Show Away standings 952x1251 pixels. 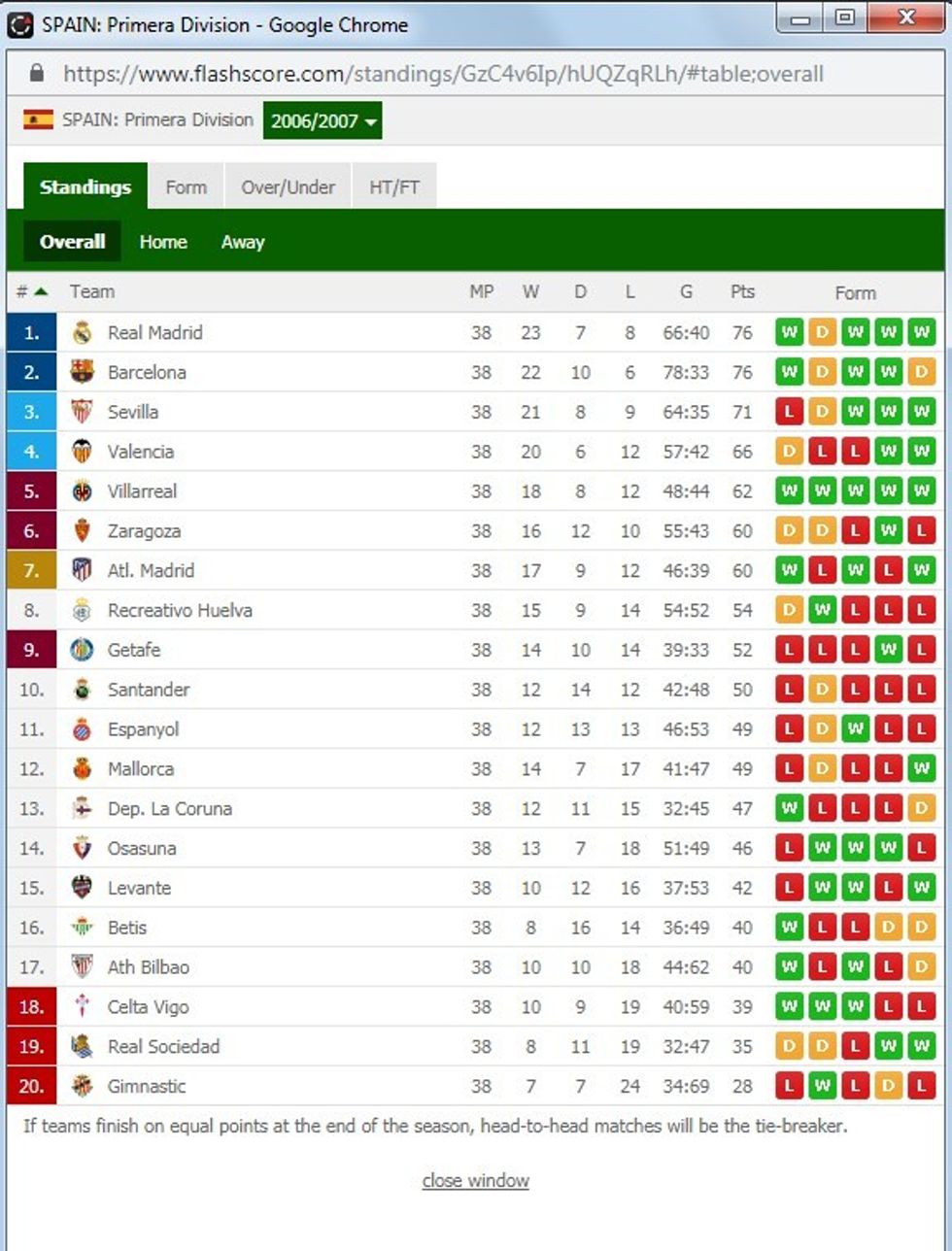(243, 242)
